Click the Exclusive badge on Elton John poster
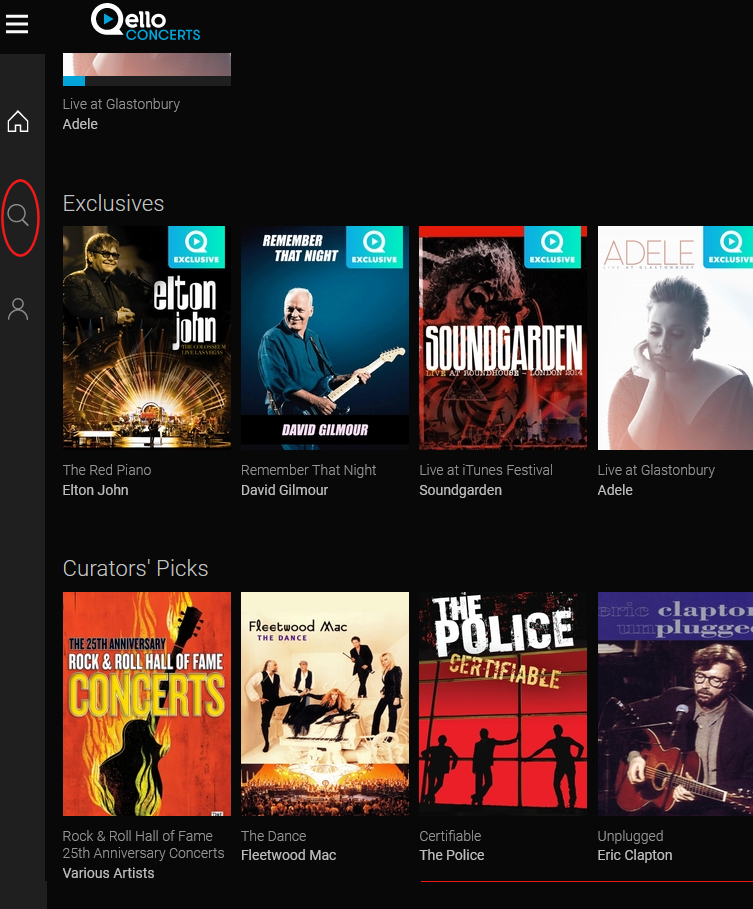The image size is (753, 909). point(197,247)
